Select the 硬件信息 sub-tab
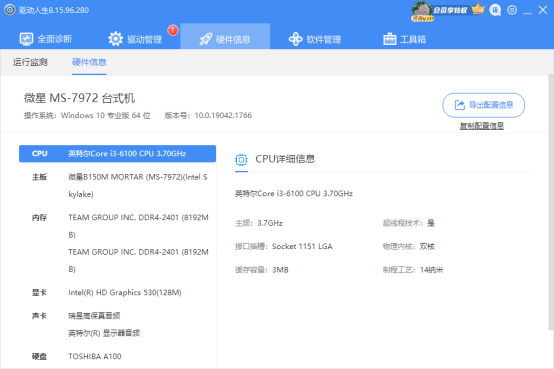The image size is (554, 369). click(89, 62)
